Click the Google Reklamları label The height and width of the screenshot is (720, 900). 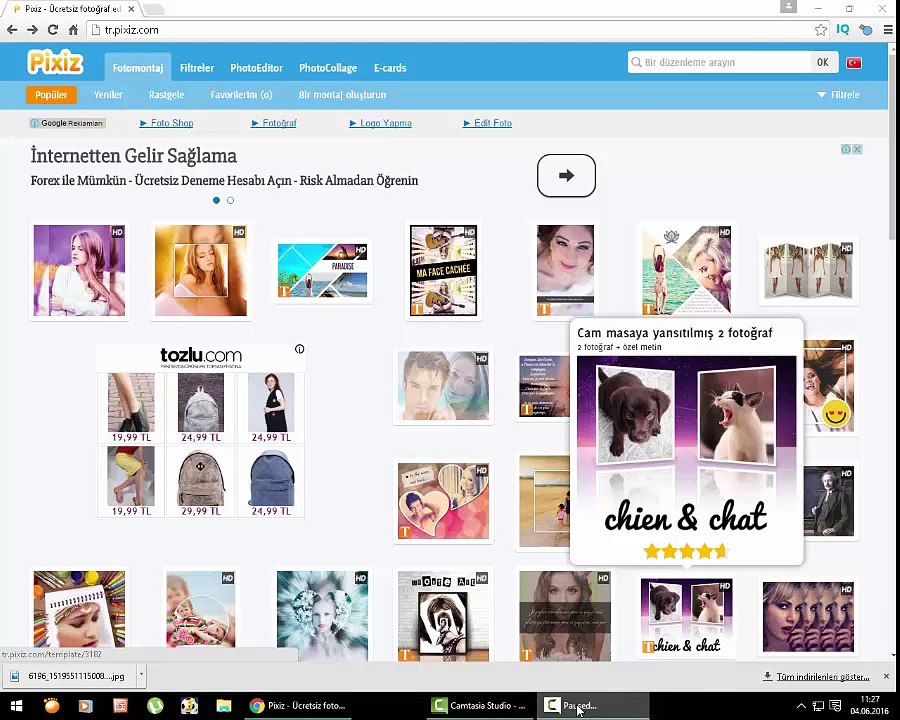(x=68, y=123)
